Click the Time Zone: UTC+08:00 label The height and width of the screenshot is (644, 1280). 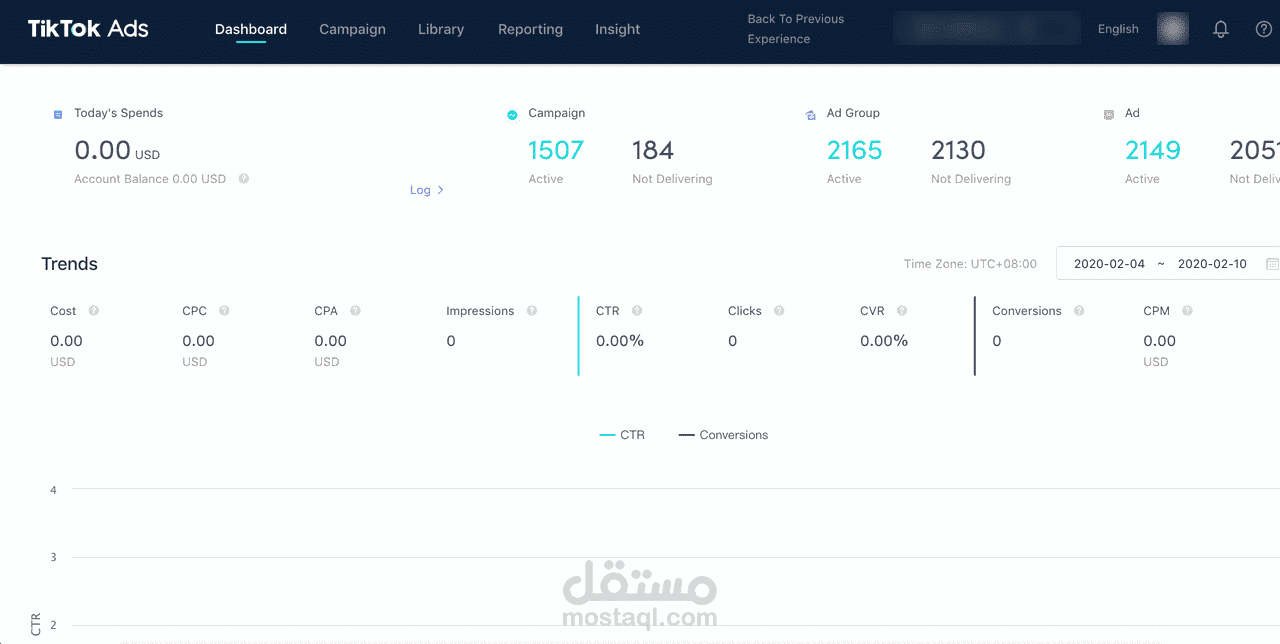pos(970,264)
